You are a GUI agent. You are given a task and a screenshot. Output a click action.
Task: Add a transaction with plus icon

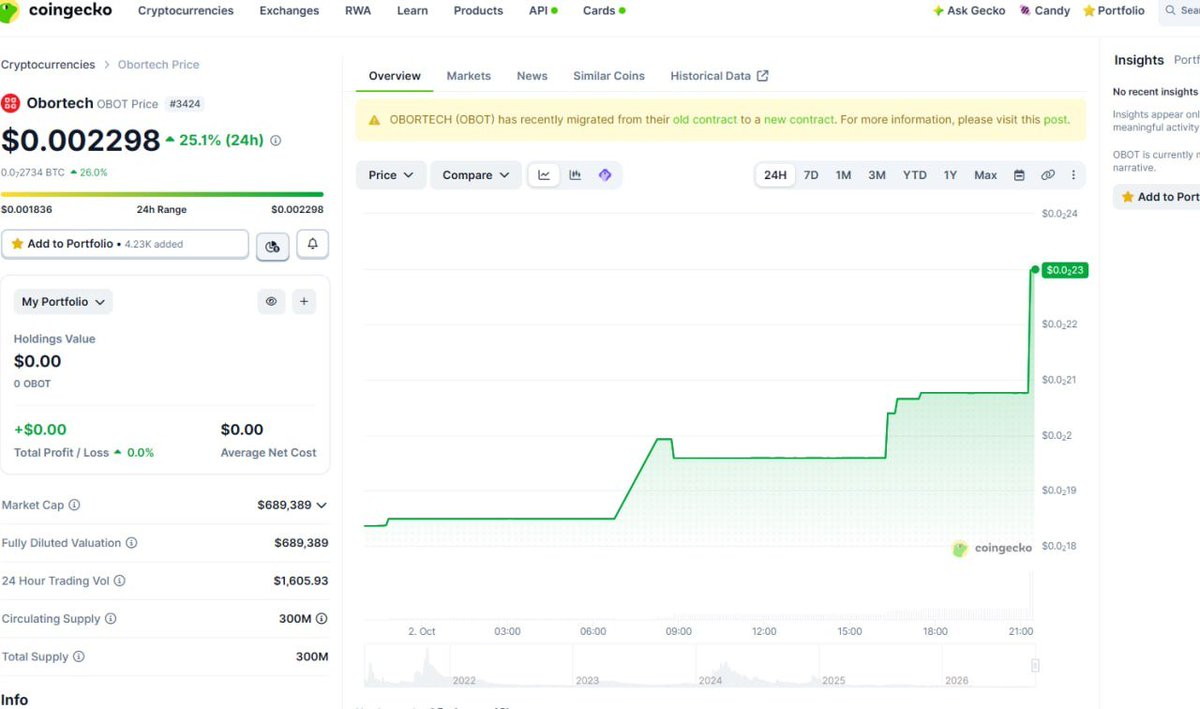304,301
